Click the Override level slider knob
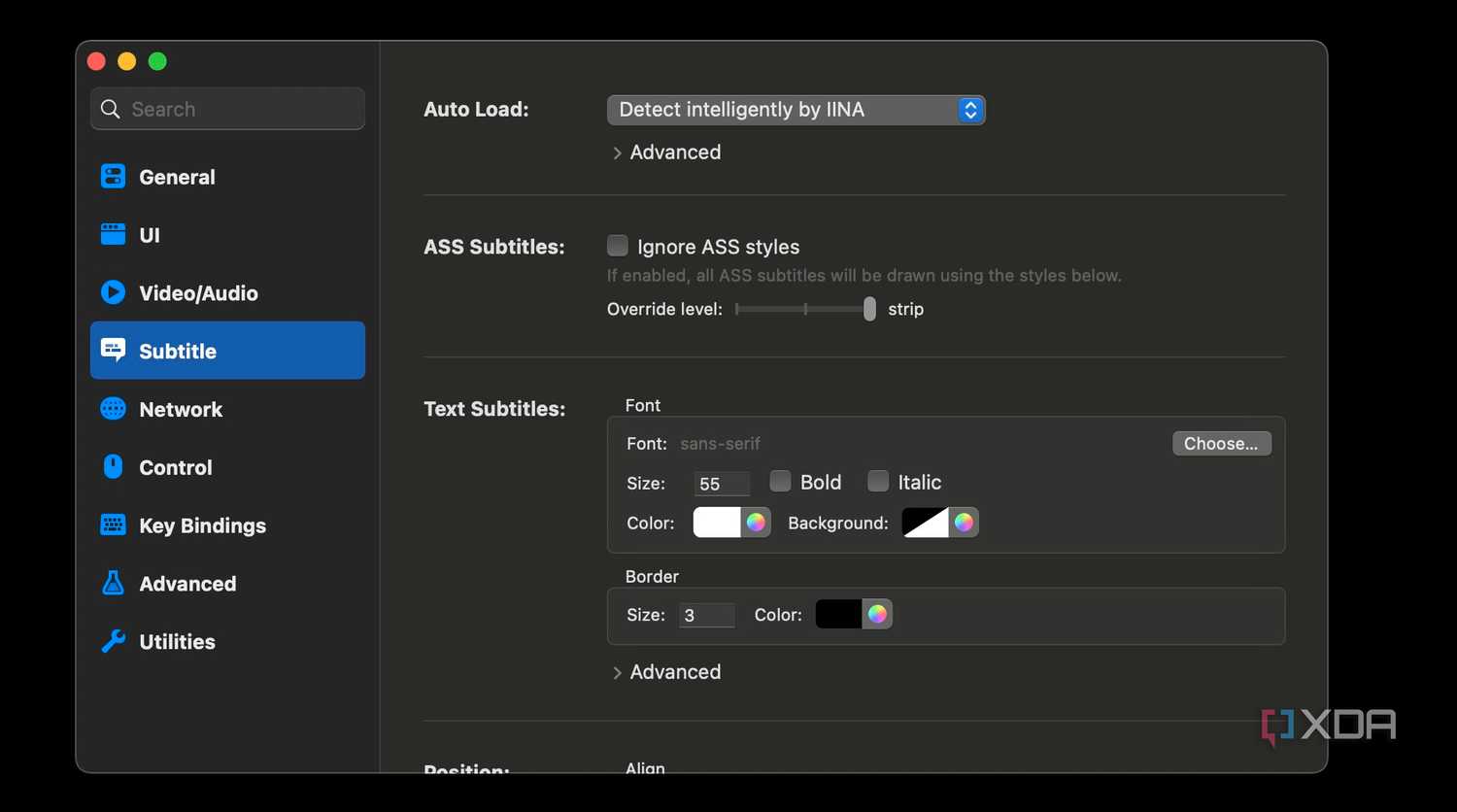This screenshot has width=1457, height=812. click(869, 309)
